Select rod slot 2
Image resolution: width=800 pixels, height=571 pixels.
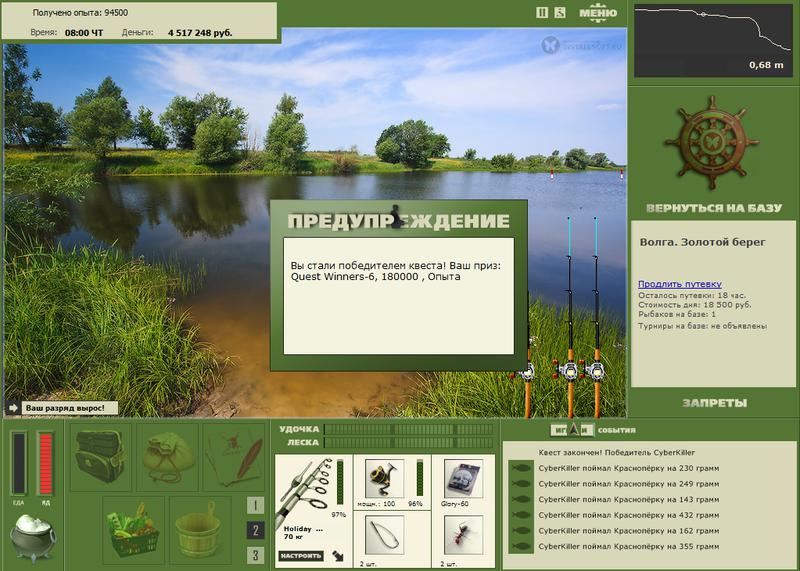point(256,530)
